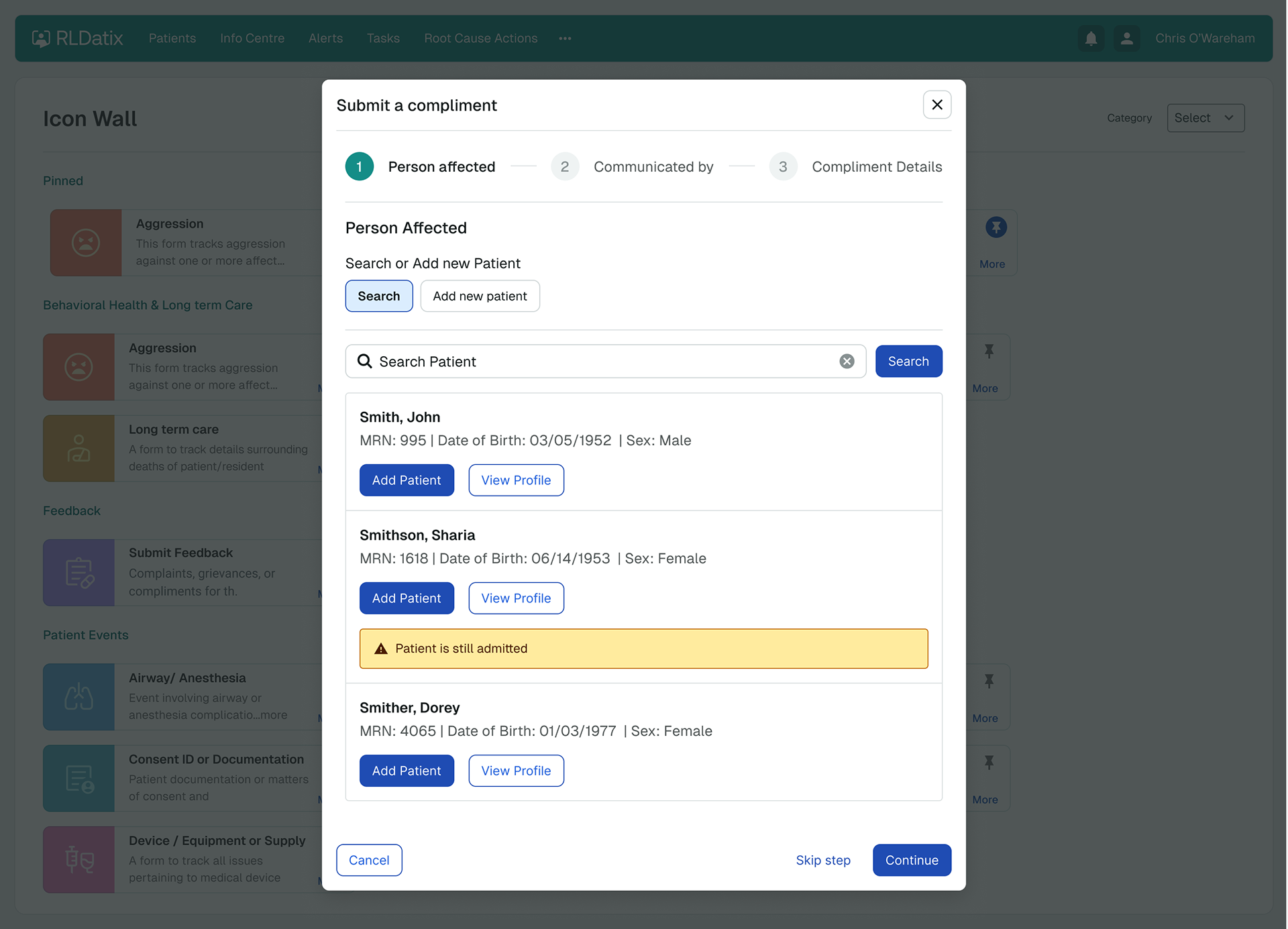View Profile of Smith, John
The image size is (1288, 929).
(x=516, y=480)
